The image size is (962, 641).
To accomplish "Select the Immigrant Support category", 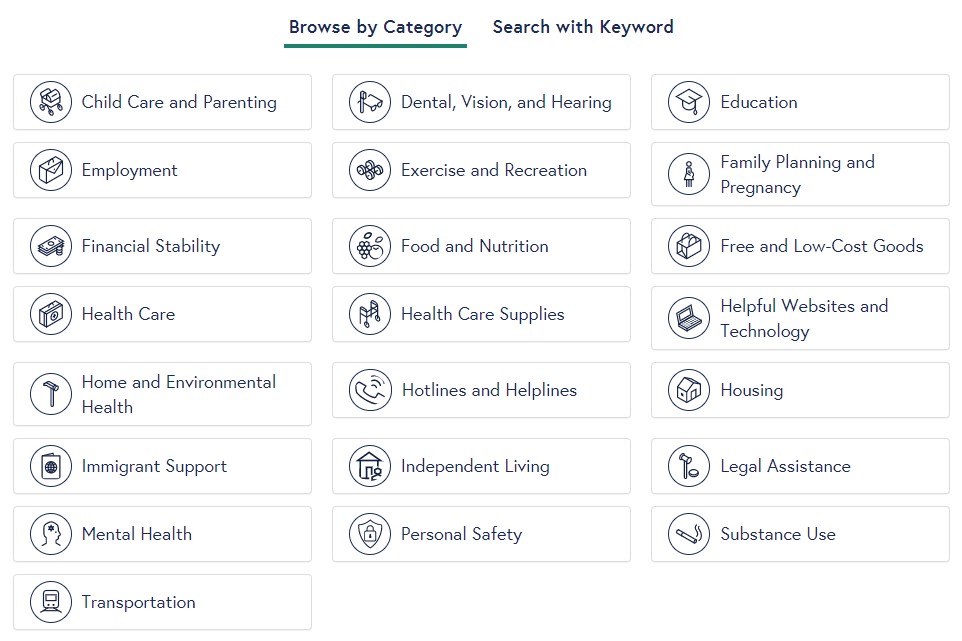I will coord(163,466).
